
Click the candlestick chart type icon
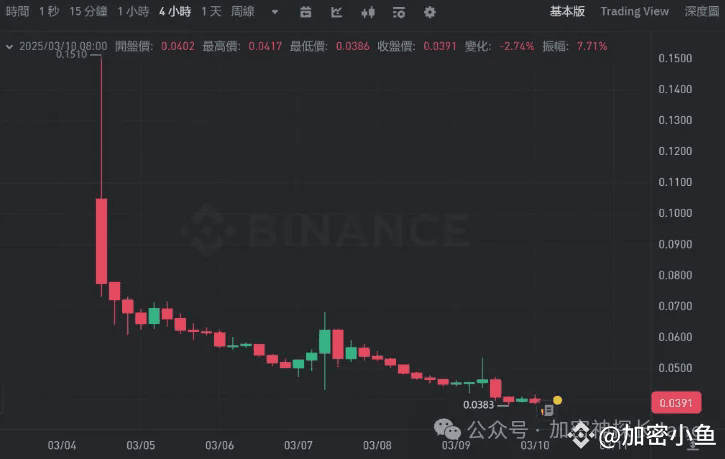click(368, 12)
